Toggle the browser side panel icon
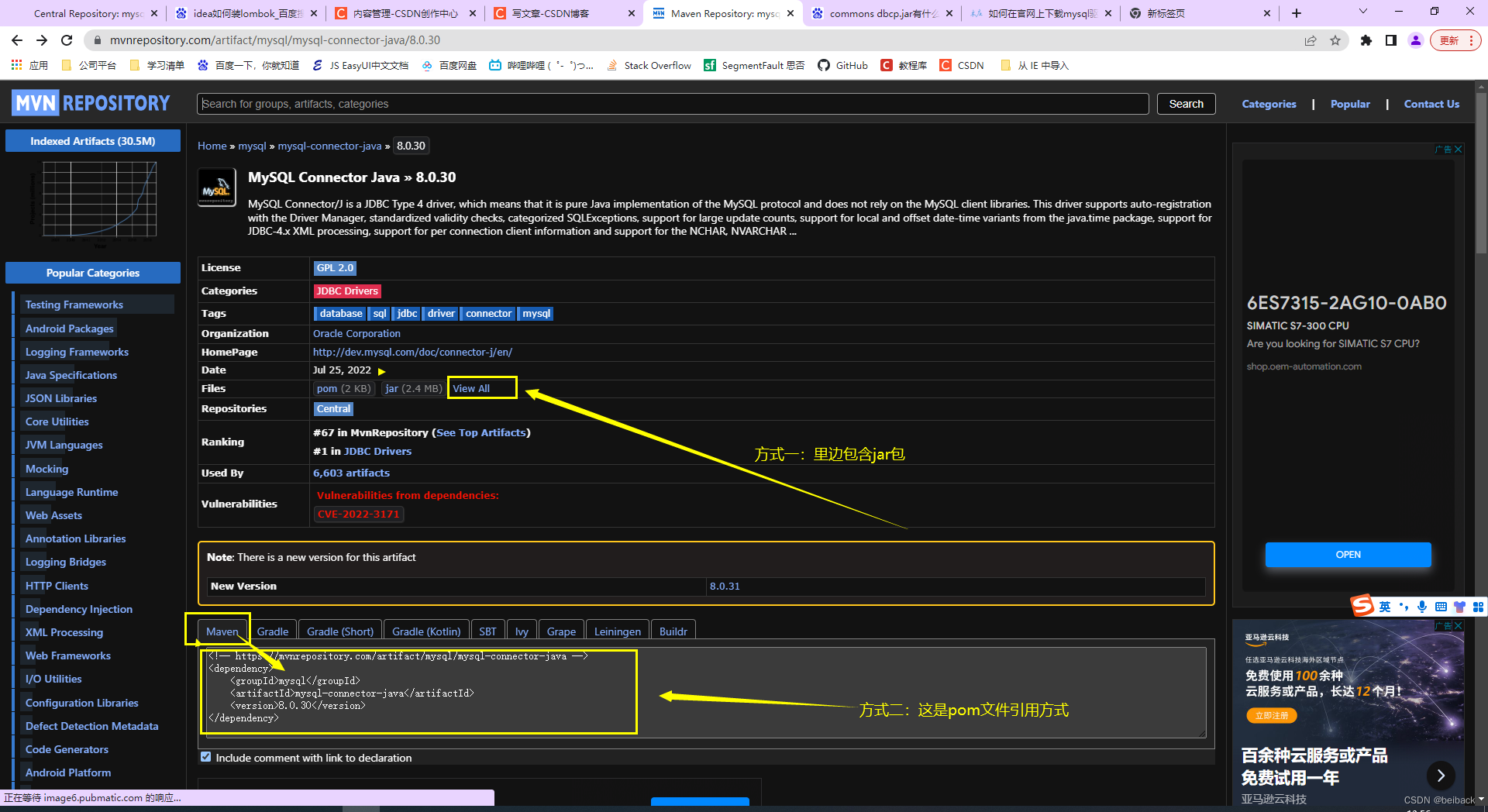Viewport: 1488px width, 812px height. [x=1391, y=40]
